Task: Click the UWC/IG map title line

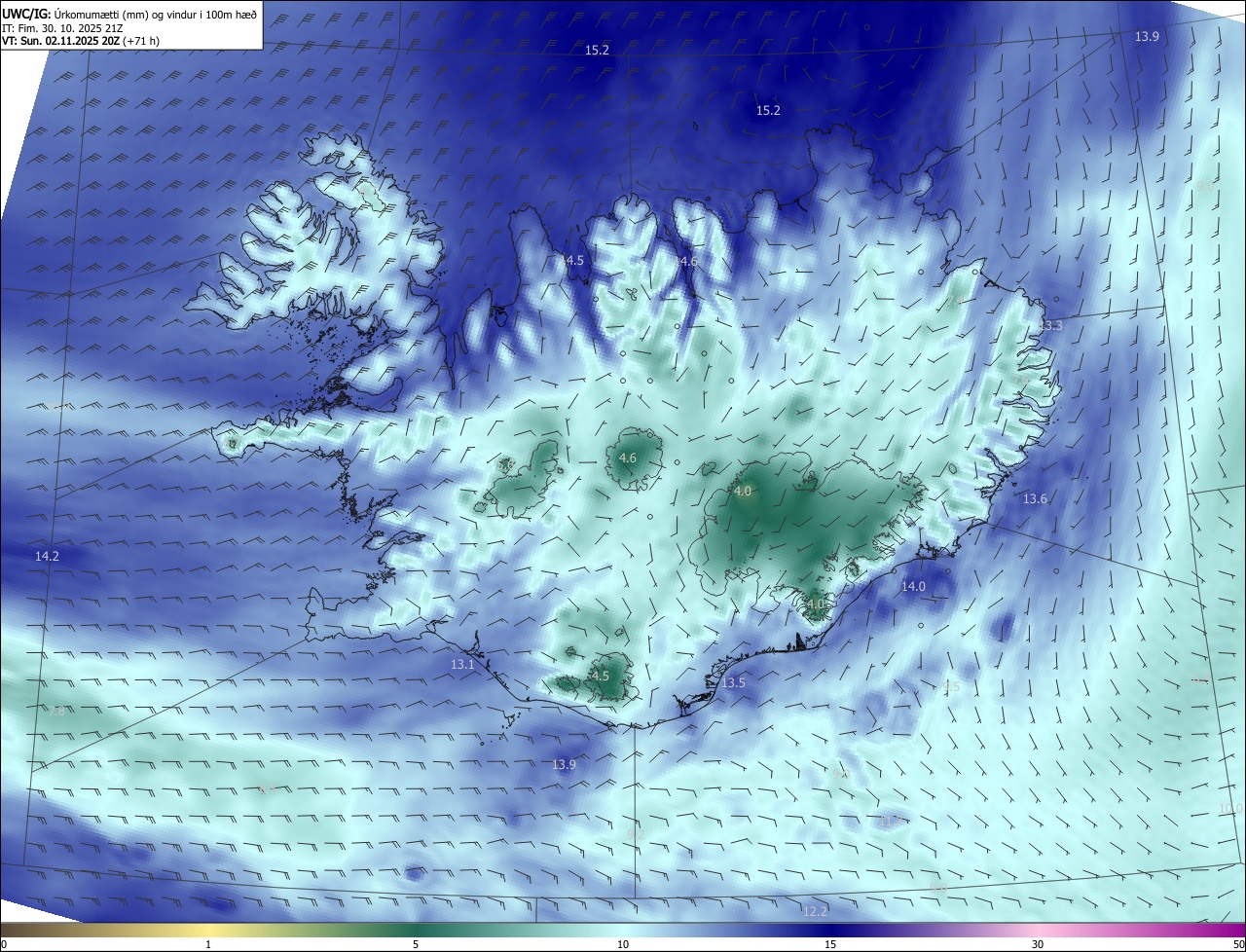Action: coord(129,14)
